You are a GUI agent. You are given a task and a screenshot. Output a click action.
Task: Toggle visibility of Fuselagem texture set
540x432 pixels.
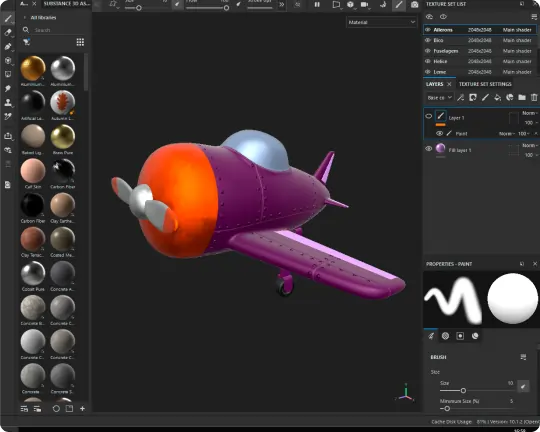(428, 51)
